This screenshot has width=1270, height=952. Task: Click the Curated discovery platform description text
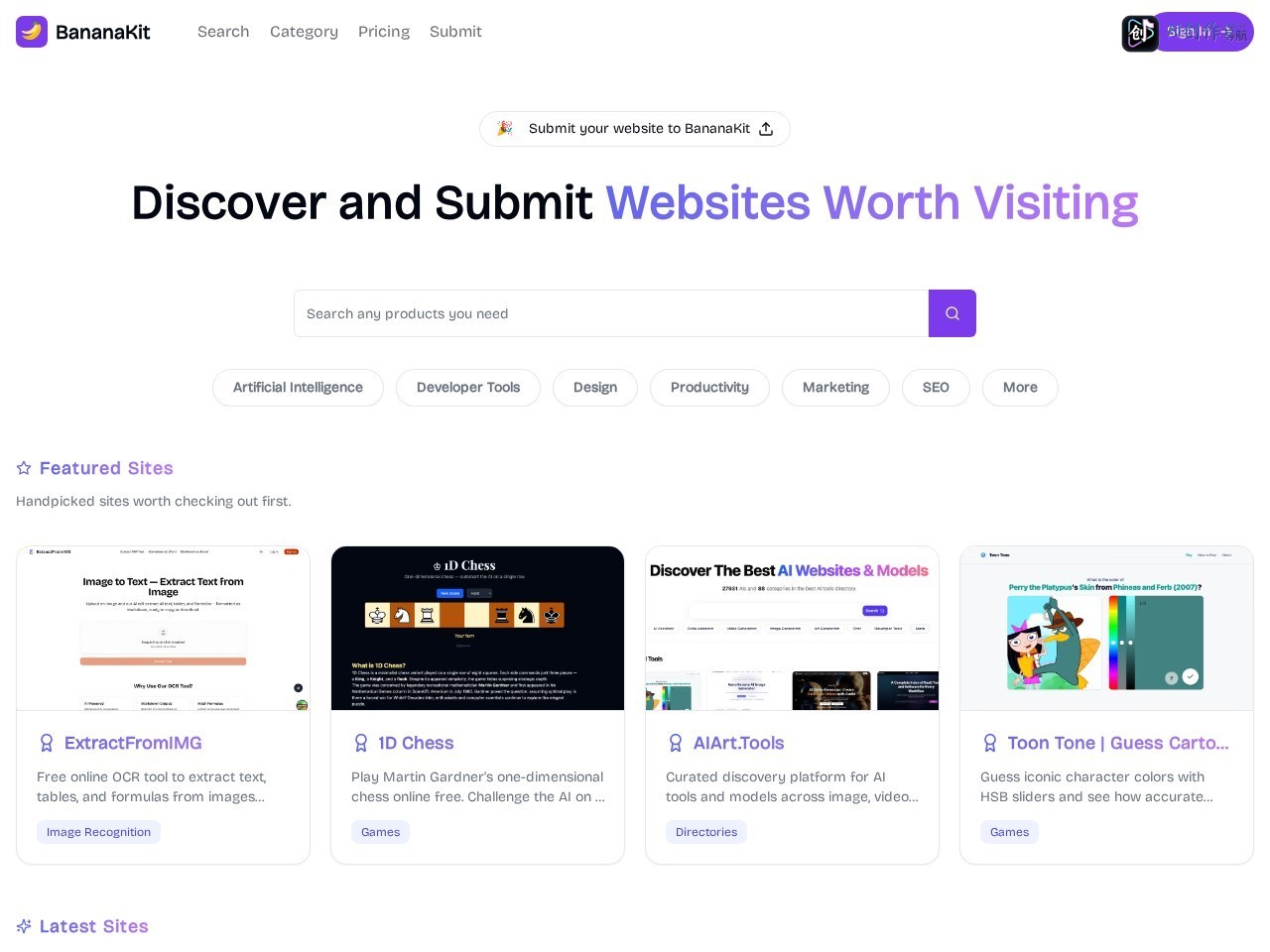(x=792, y=786)
